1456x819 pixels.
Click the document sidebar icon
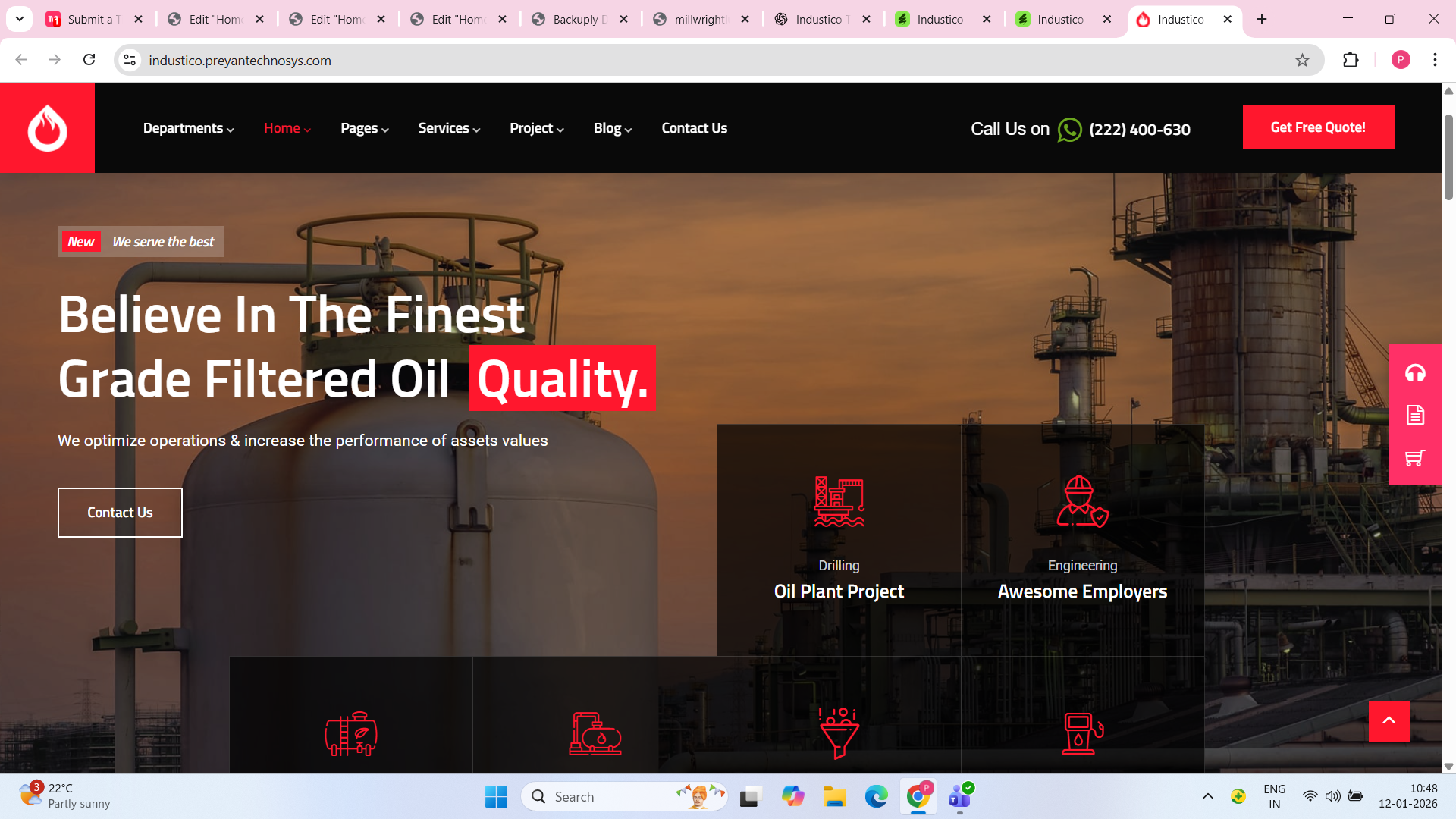(x=1415, y=415)
